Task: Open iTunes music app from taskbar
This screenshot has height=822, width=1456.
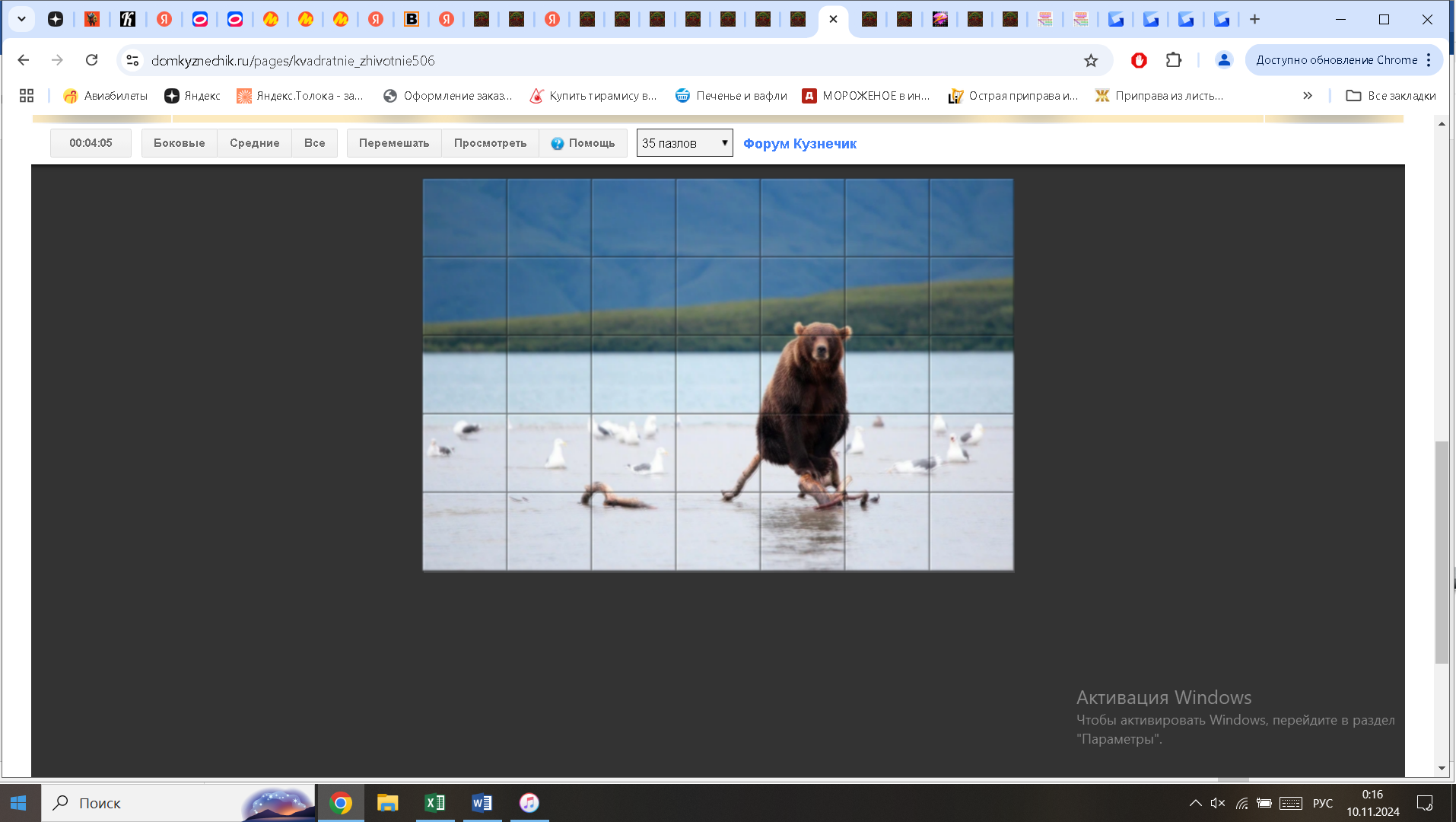Action: pyautogui.click(x=529, y=803)
